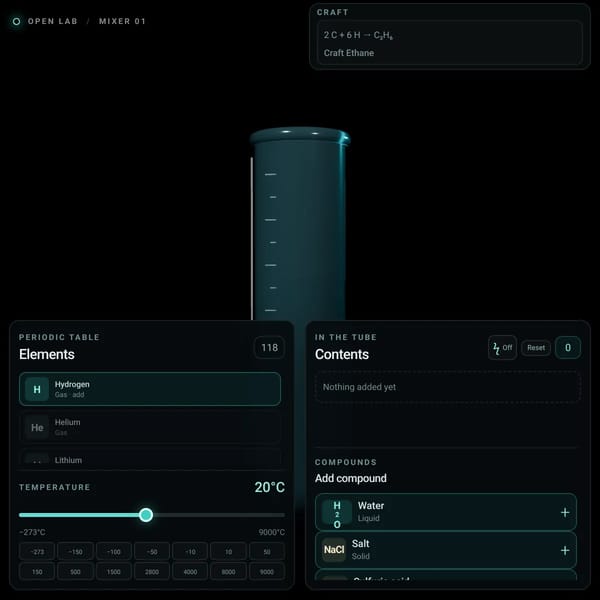Set temperature preset to 500
This screenshot has height=600, width=600.
75,572
